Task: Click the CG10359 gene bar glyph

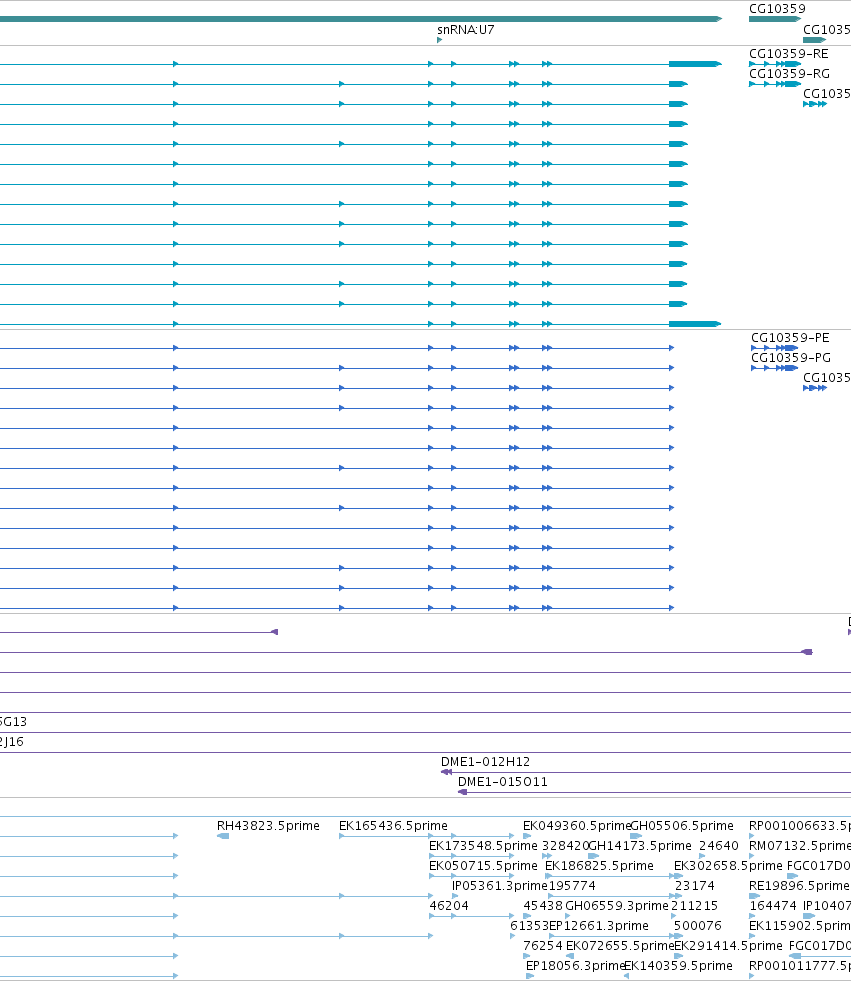Action: (775, 19)
